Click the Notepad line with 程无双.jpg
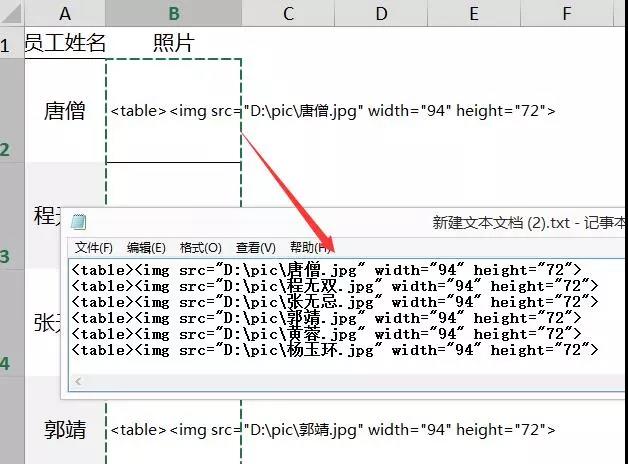 pos(335,286)
